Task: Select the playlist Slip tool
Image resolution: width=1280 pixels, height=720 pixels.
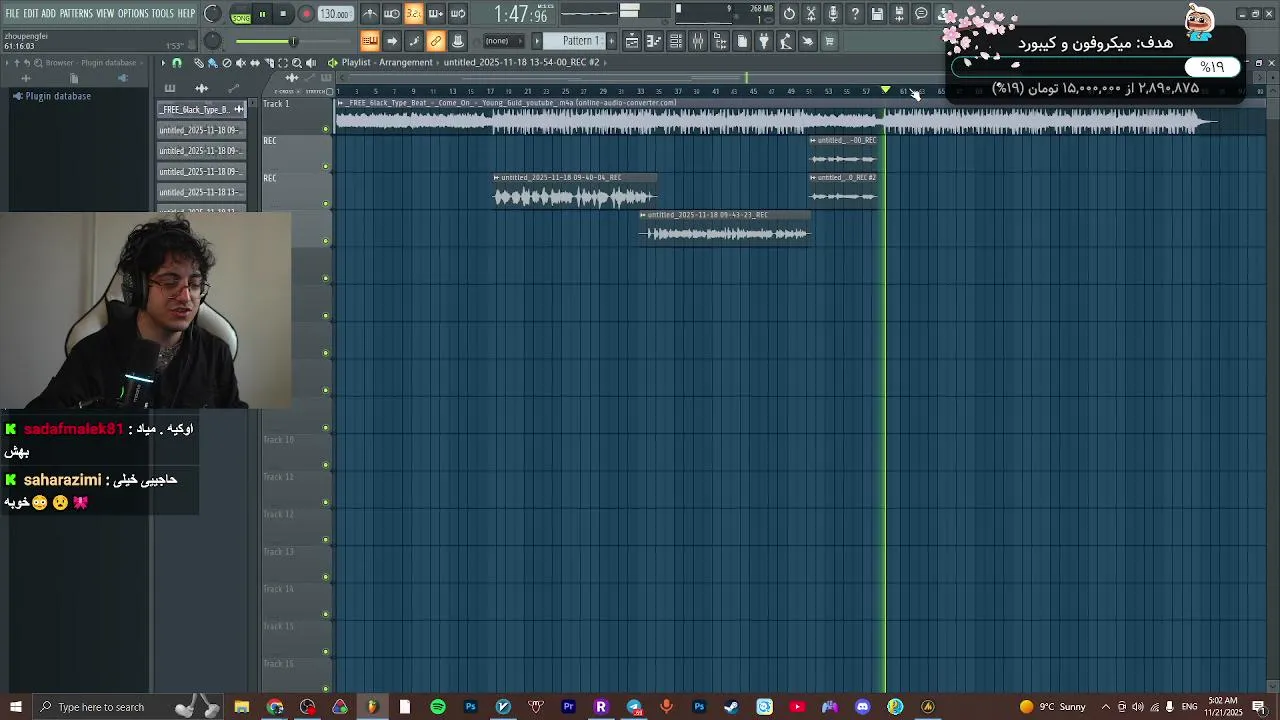Action: [x=254, y=63]
